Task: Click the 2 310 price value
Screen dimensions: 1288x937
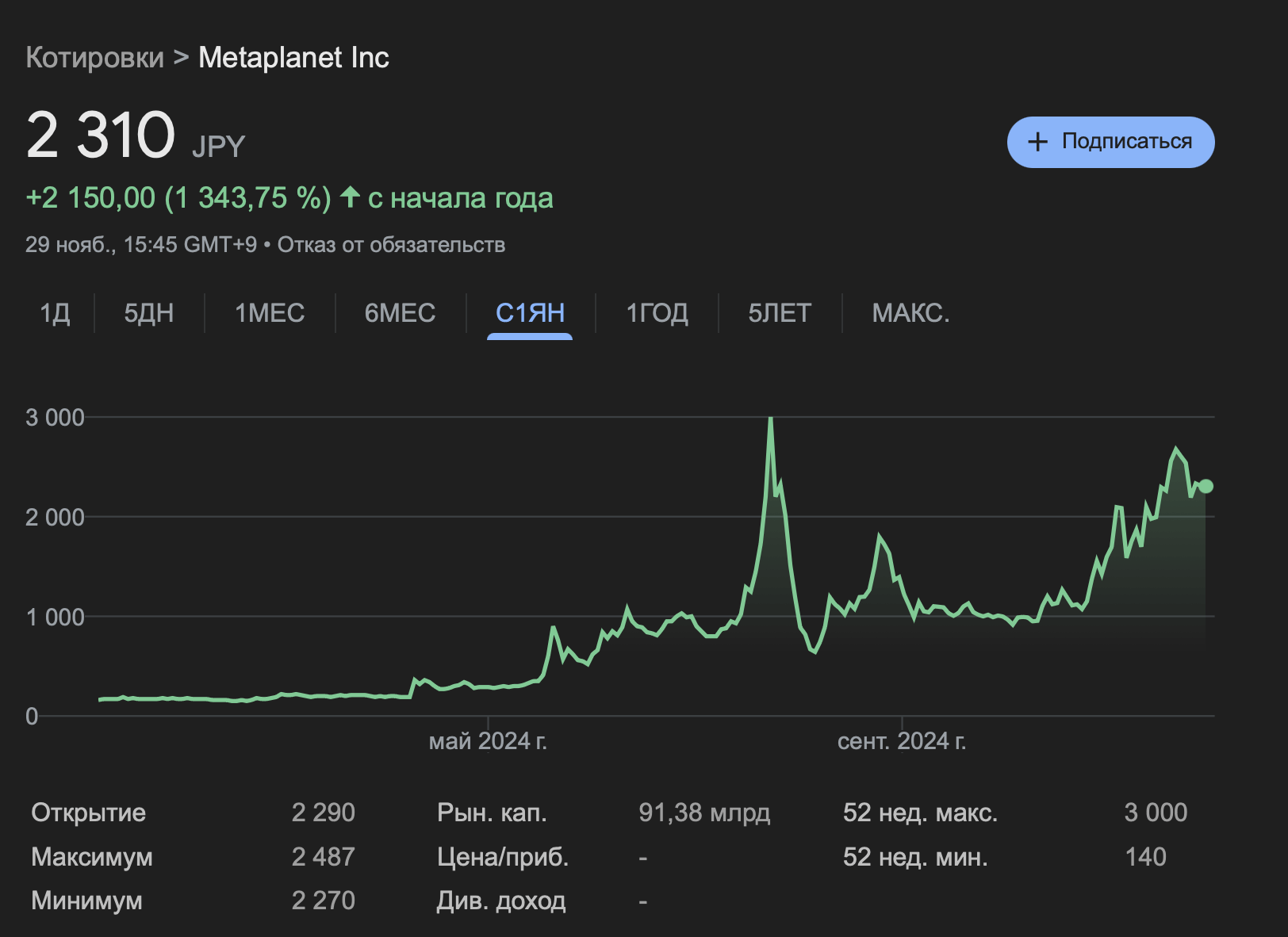Action: (x=101, y=135)
